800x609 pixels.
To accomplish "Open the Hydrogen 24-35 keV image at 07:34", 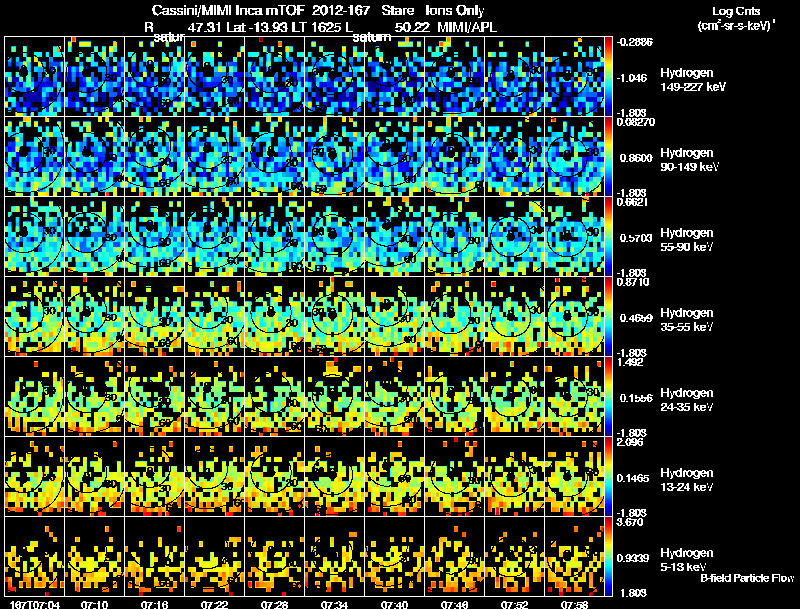I will (x=334, y=397).
